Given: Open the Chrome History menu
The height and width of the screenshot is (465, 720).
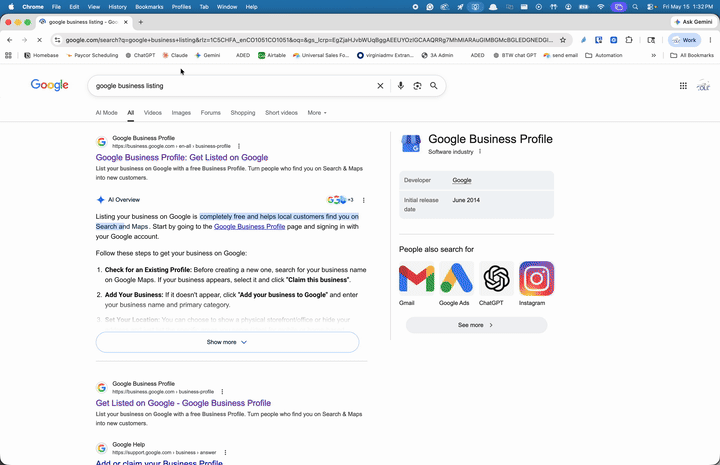Looking at the screenshot, I should pyautogui.click(x=117, y=7).
